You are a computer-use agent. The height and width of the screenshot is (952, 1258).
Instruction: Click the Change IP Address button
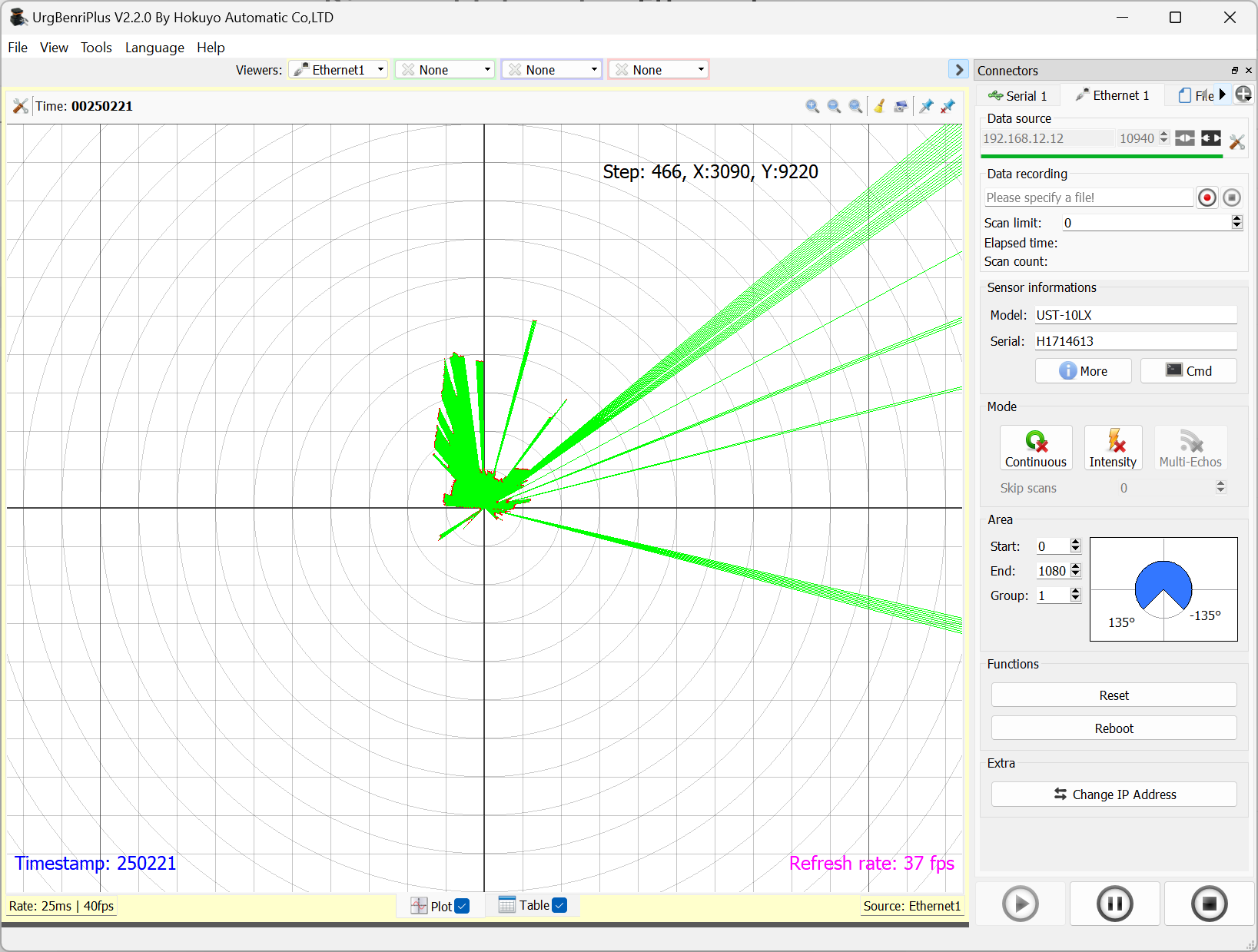(1113, 794)
